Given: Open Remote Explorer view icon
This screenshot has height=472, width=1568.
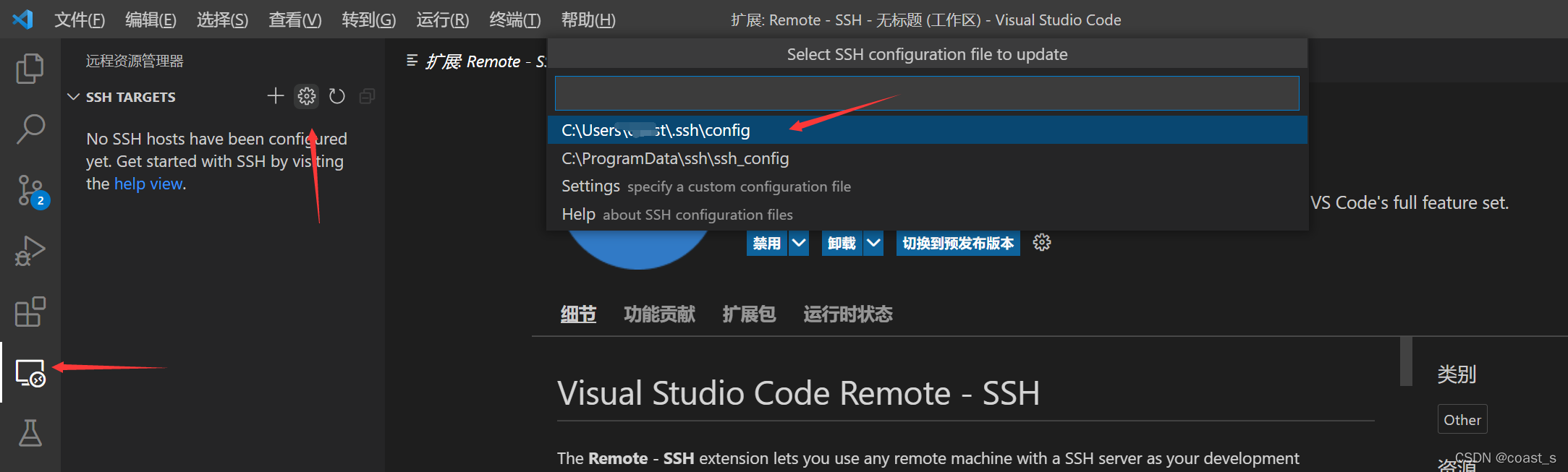Looking at the screenshot, I should 30,373.
